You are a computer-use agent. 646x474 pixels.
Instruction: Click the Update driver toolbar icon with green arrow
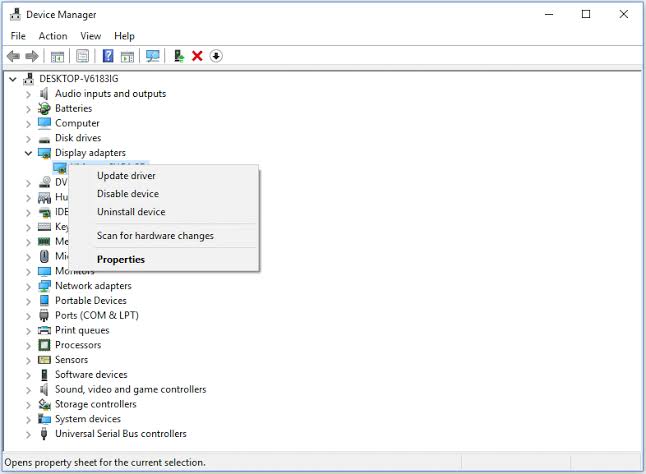tap(178, 56)
